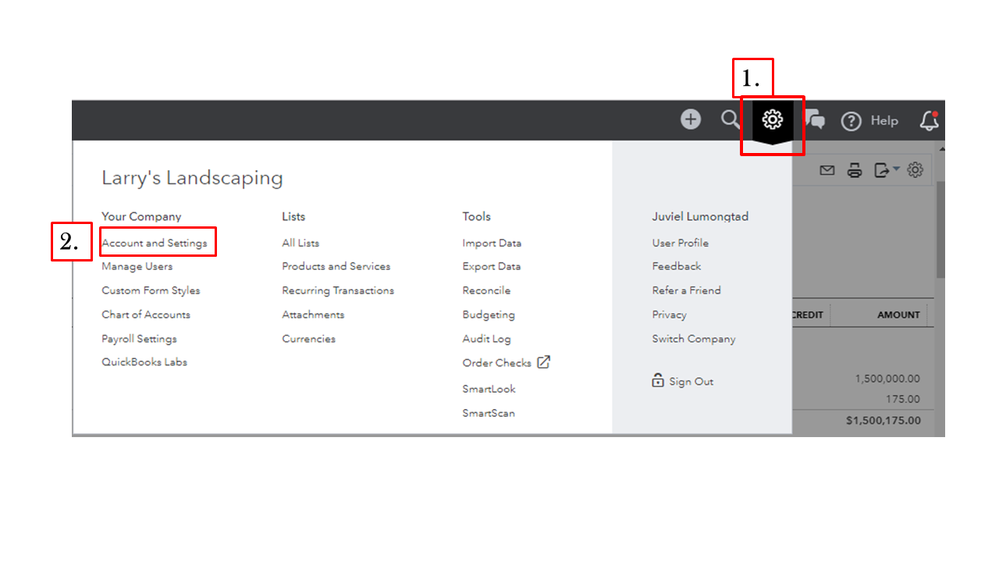
Task: Select Reconcile under Tools
Action: tap(486, 291)
